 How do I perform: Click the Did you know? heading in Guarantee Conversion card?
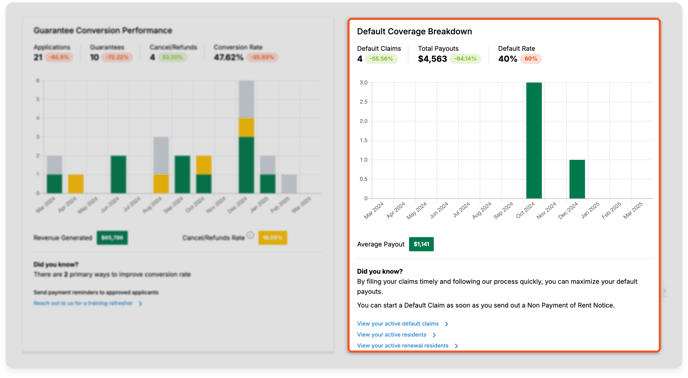(56, 264)
